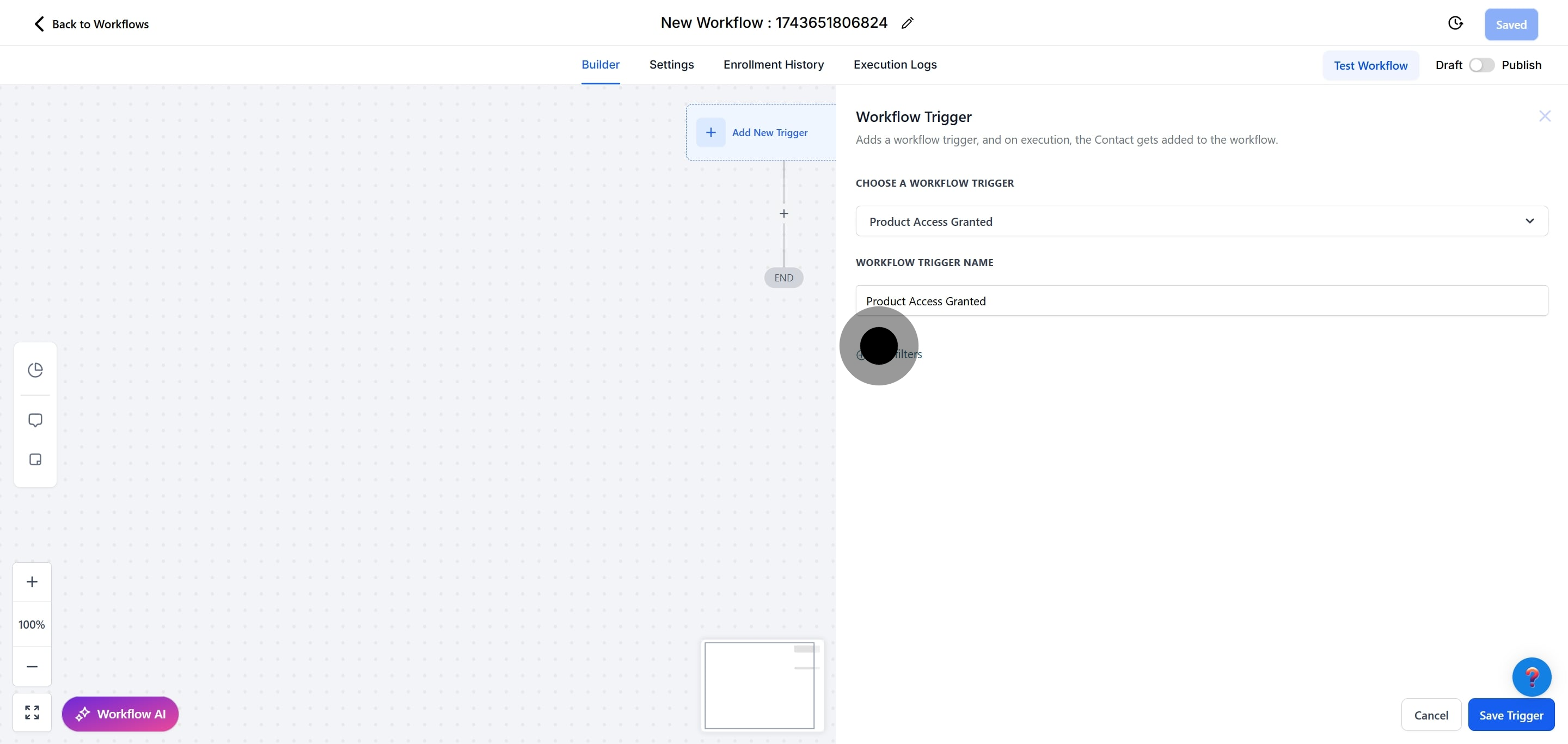Viewport: 1568px width, 744px height.
Task: Fit canvas to screen icon
Action: pos(32,712)
